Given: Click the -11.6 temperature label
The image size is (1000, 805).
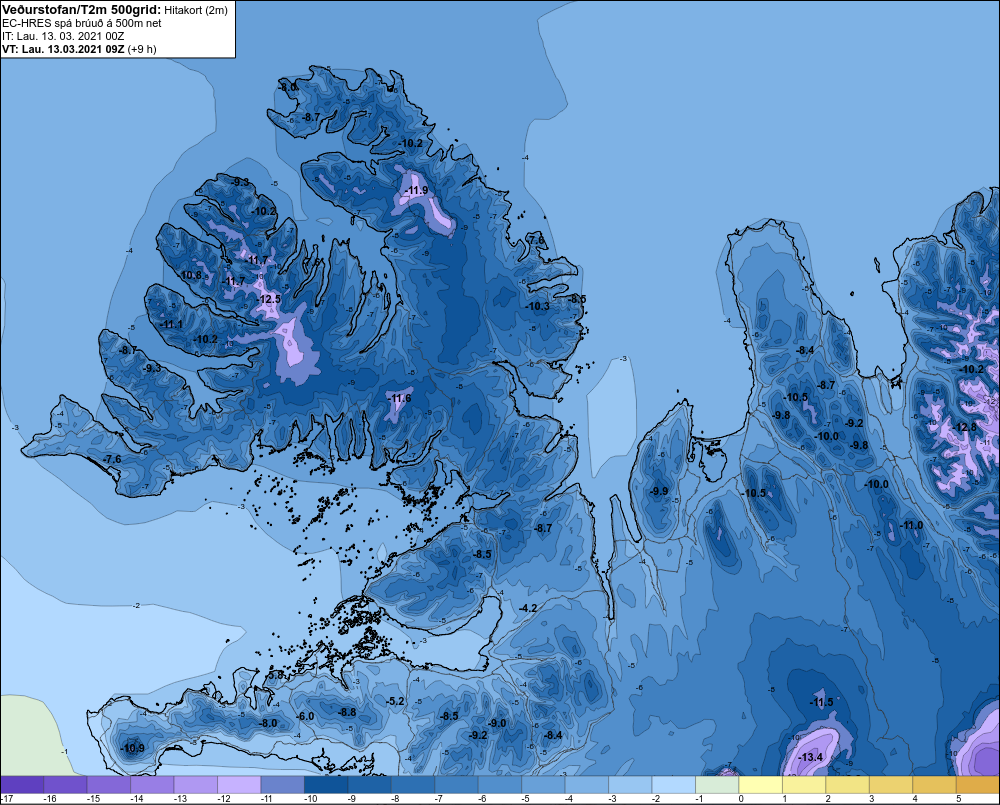Looking at the screenshot, I should click(400, 399).
